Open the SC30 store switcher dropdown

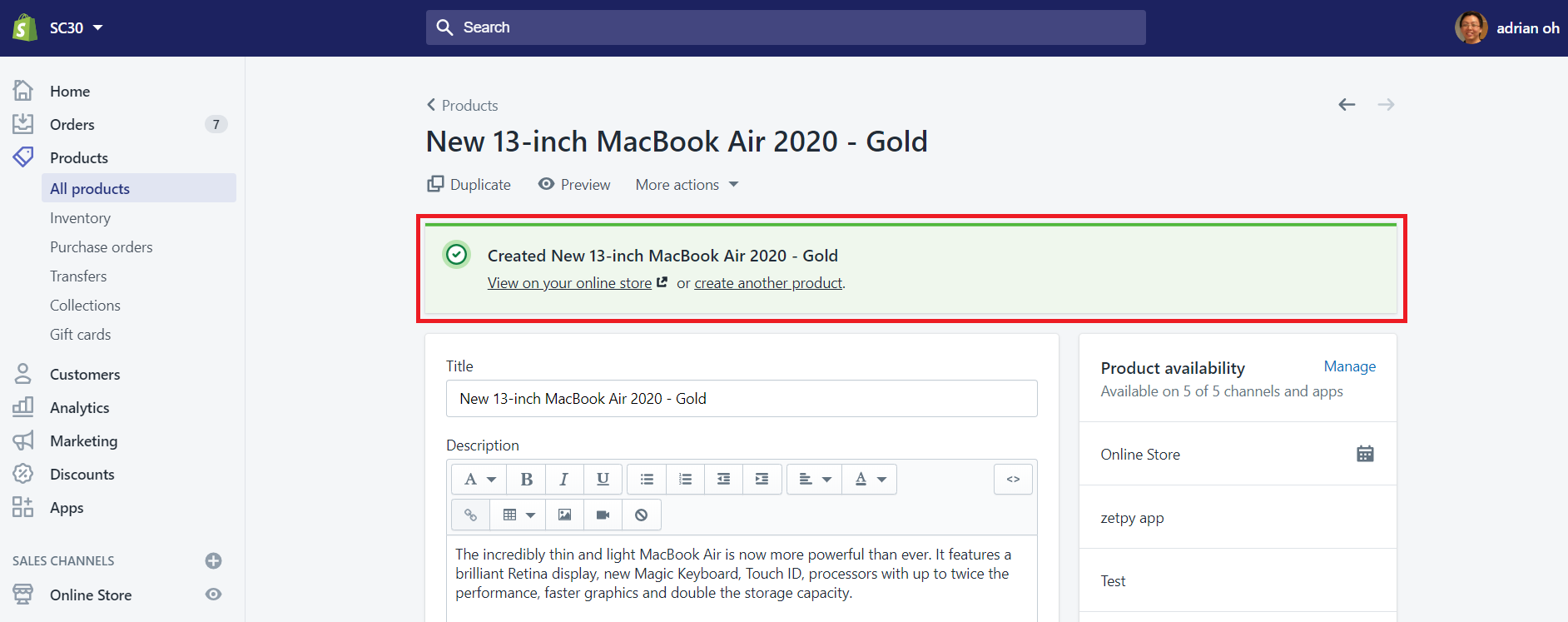pyautogui.click(x=76, y=27)
